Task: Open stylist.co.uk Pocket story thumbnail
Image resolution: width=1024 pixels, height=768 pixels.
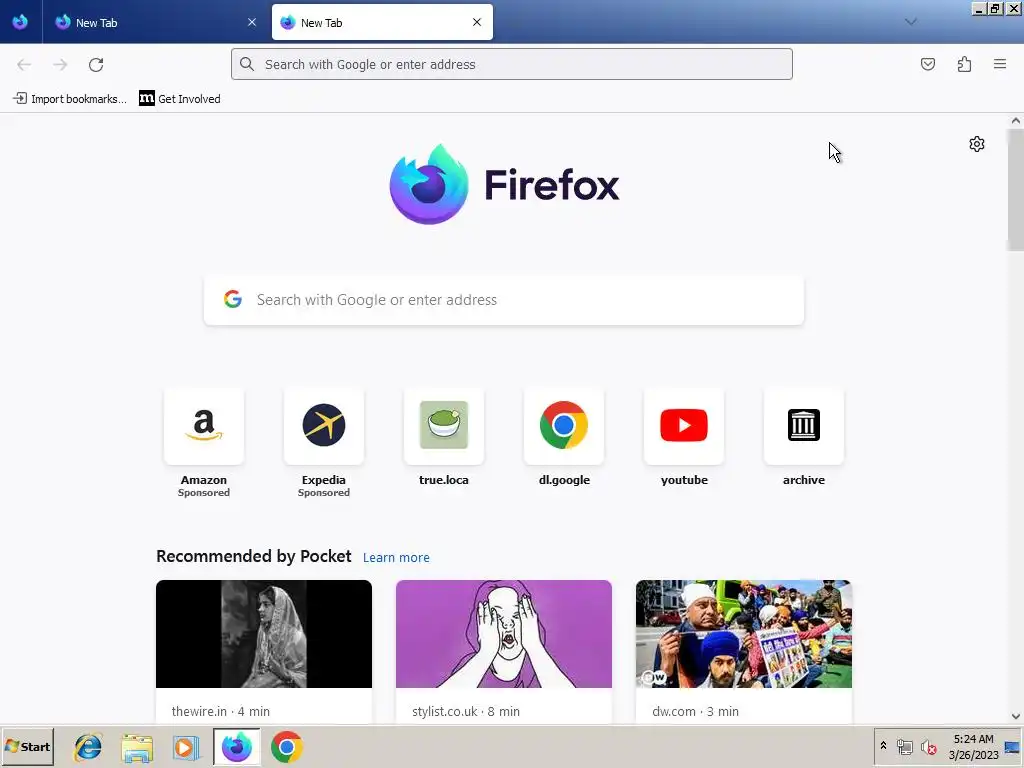Action: click(x=504, y=633)
